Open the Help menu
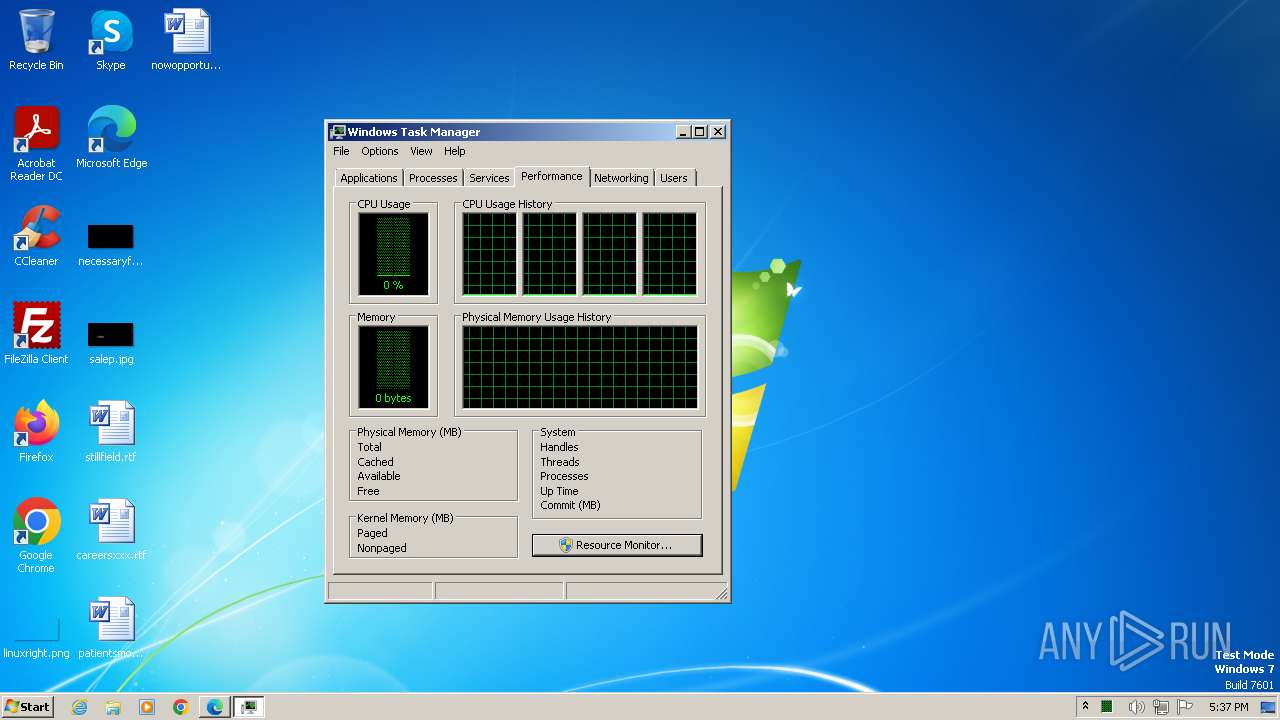Image resolution: width=1280 pixels, height=720 pixels. click(x=455, y=151)
